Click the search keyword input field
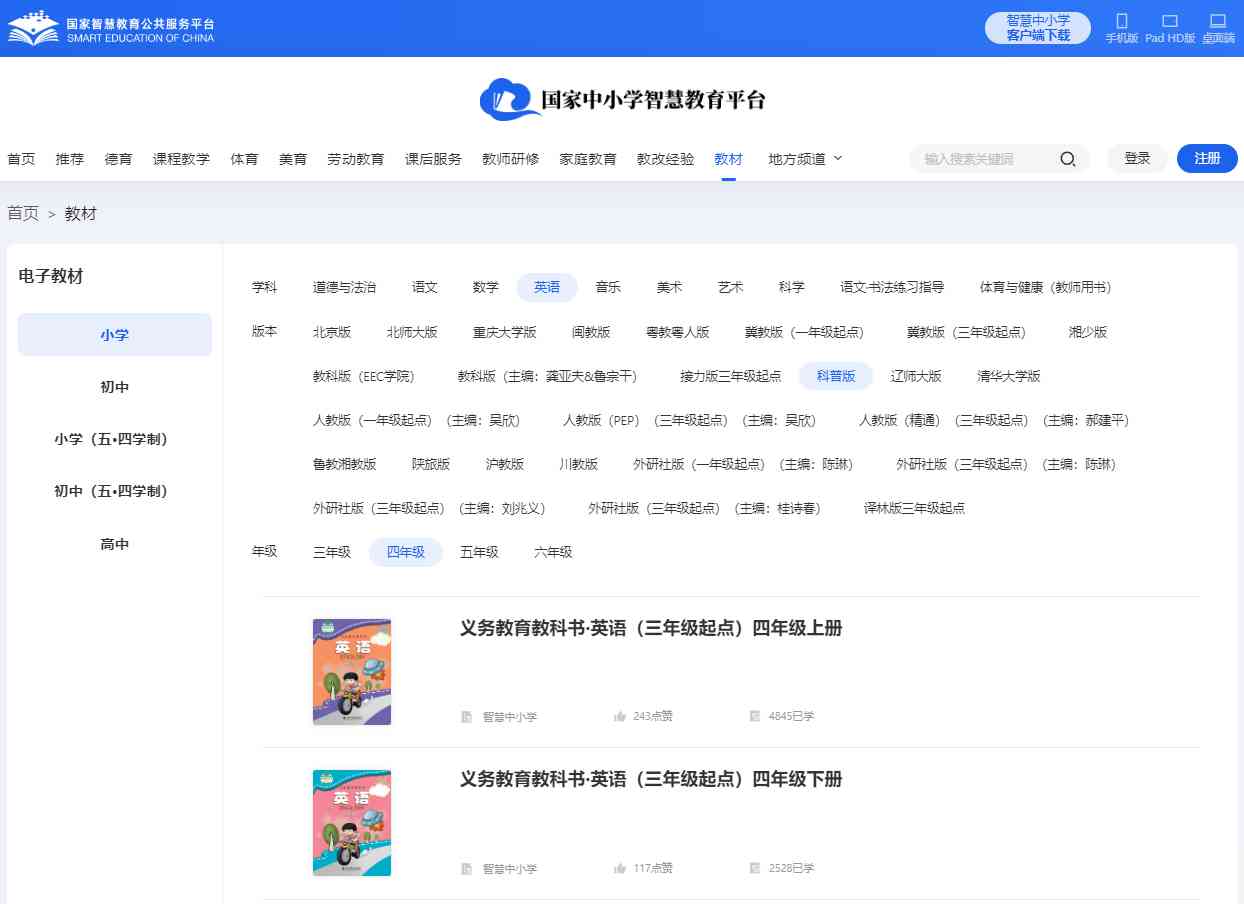 (985, 159)
